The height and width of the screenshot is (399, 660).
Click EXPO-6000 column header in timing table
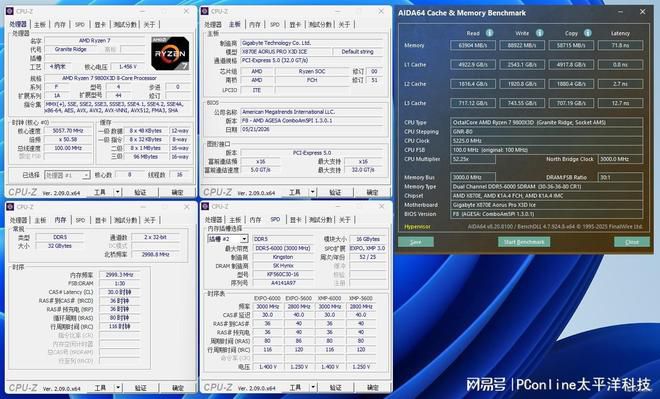[x=268, y=298]
